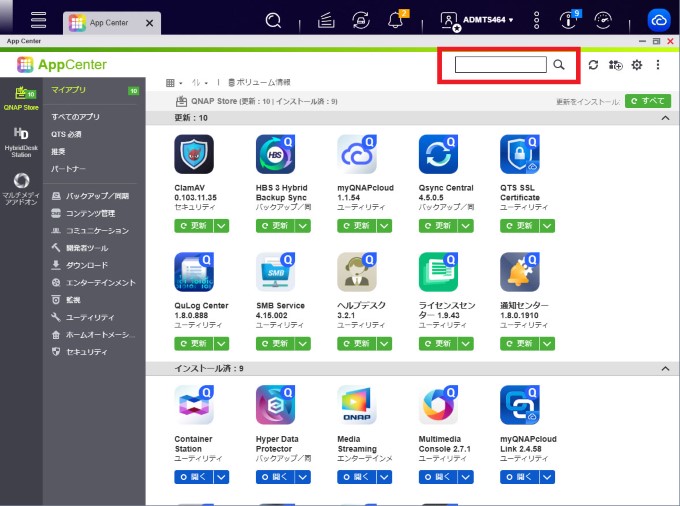Click すべて update all button
Viewport: 680px width, 506px height.
click(648, 101)
